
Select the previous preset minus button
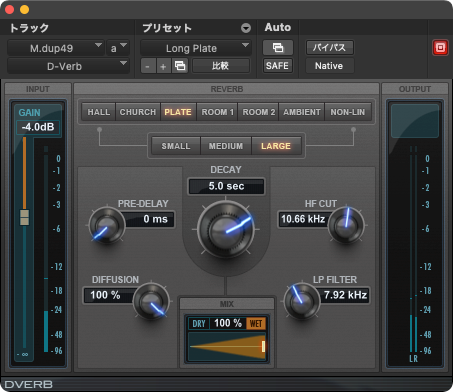(x=148, y=66)
